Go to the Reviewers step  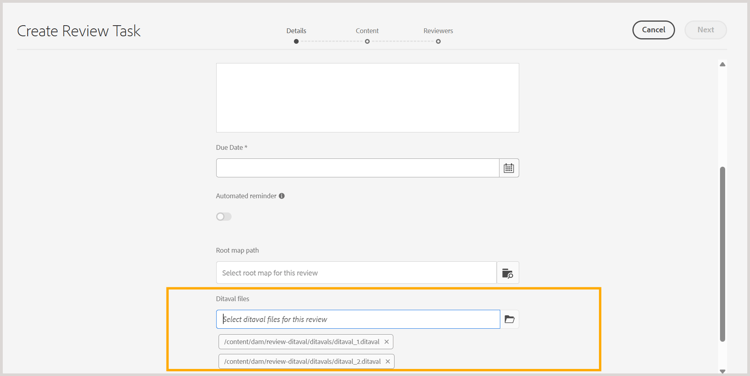click(x=438, y=35)
